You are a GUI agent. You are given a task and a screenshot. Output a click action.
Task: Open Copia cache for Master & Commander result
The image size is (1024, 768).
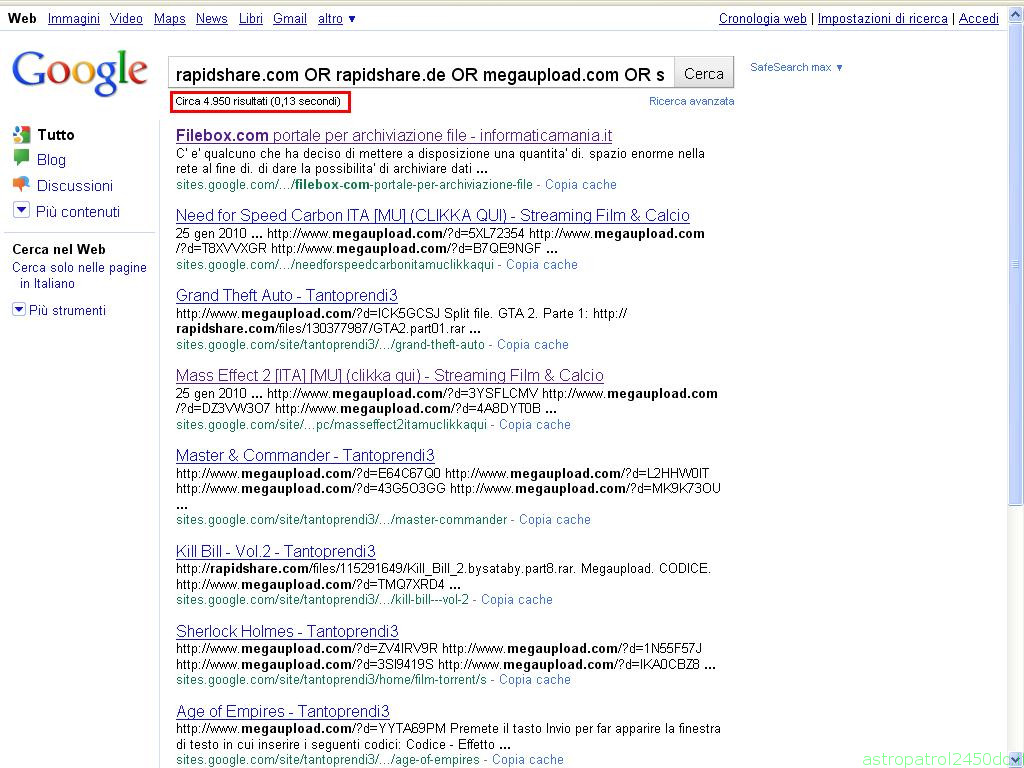554,520
